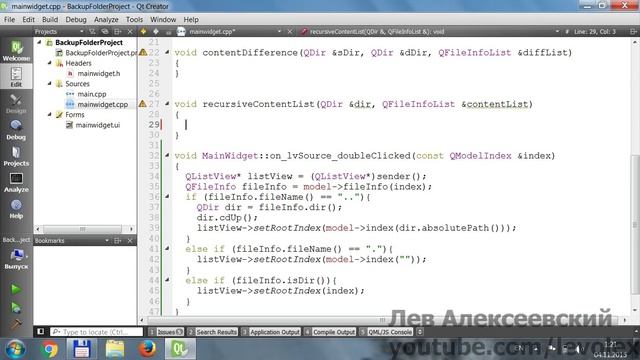Open the Debug menu

(76, 19)
